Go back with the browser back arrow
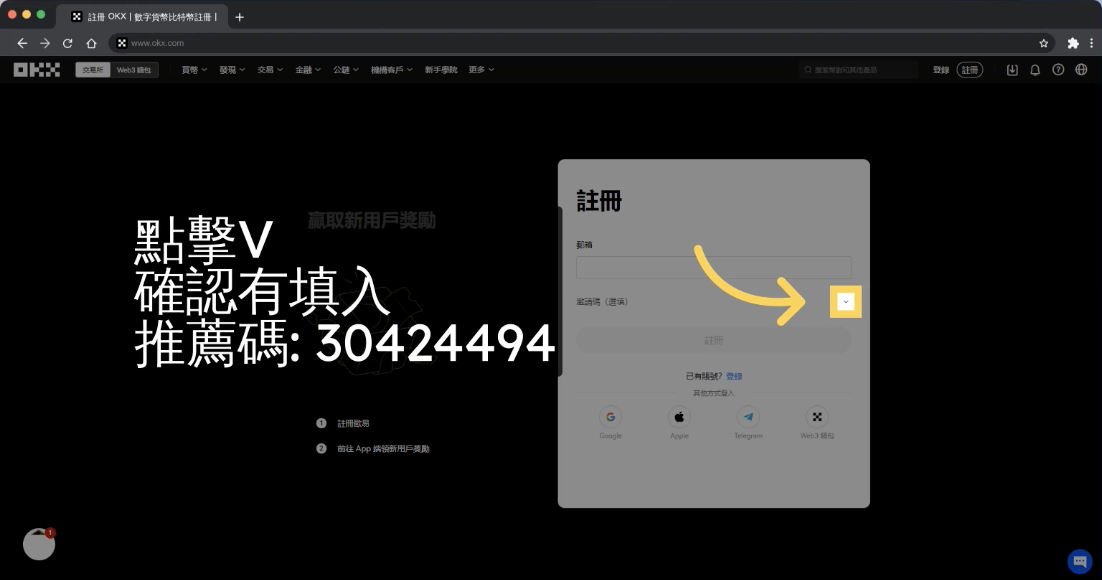Image resolution: width=1102 pixels, height=580 pixels. 22,43
